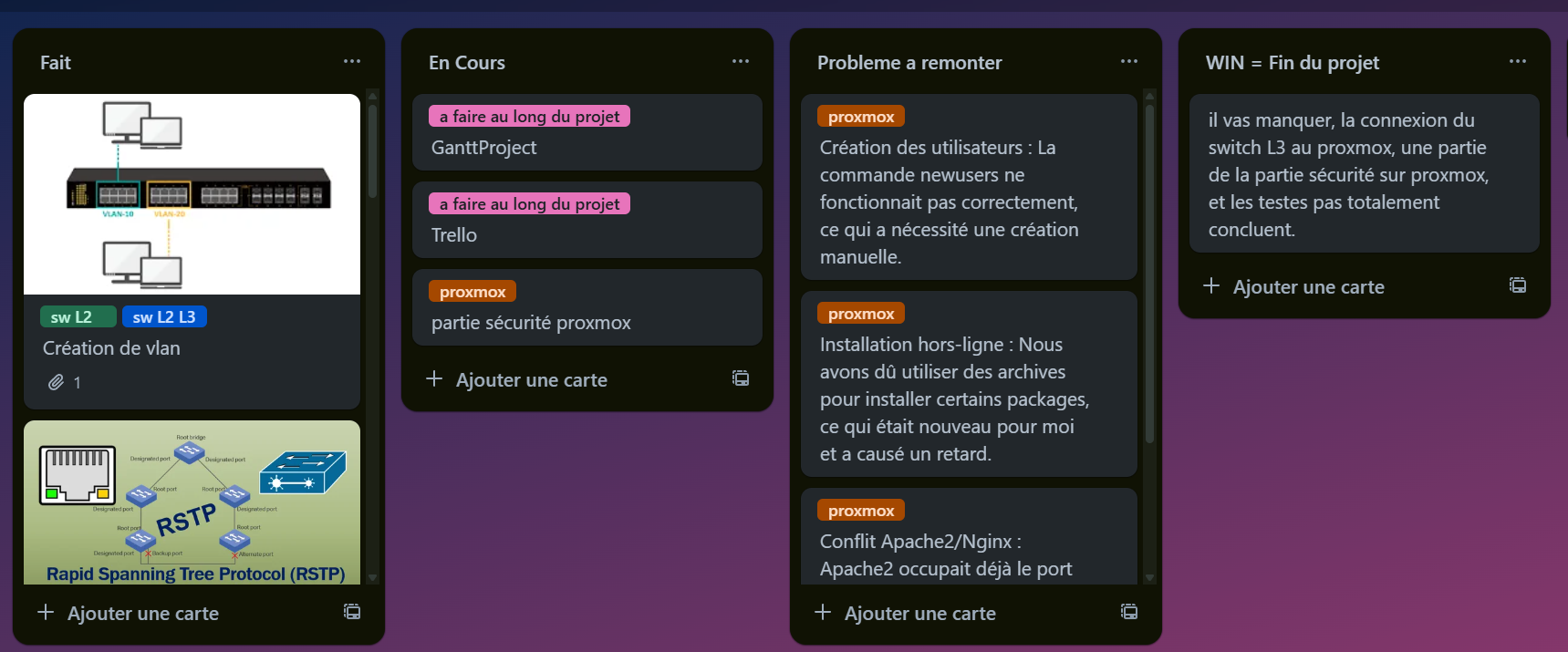The height and width of the screenshot is (652, 1568).
Task: Open WIN = Fin du projet list menu
Action: pyautogui.click(x=1518, y=62)
